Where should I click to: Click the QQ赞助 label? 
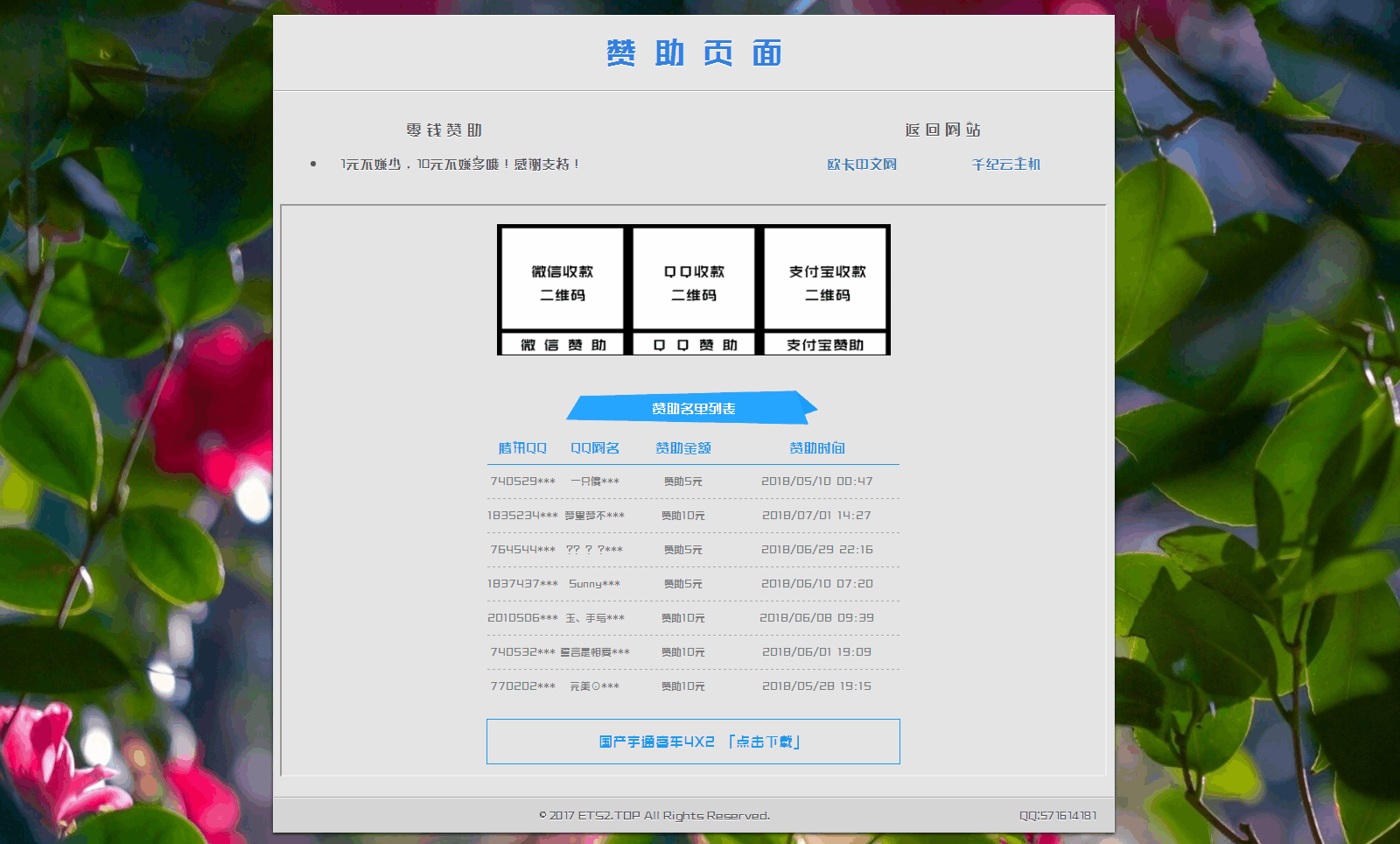point(694,345)
